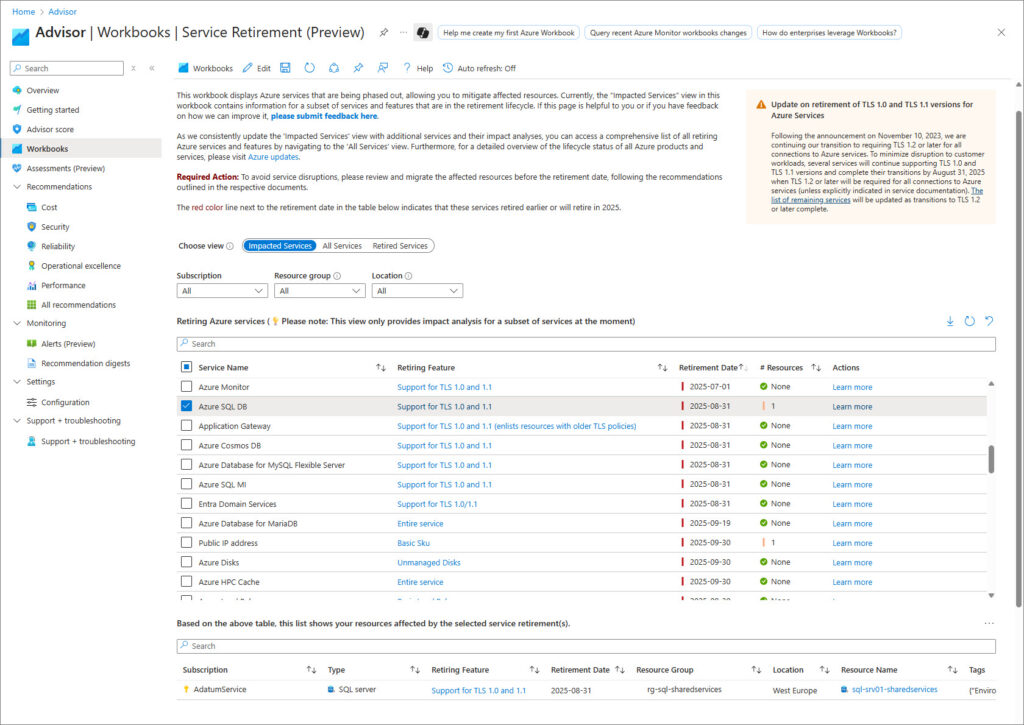Refresh the workbook with the circular arrow icon
Screen dimensions: 1024x725
[308, 68]
